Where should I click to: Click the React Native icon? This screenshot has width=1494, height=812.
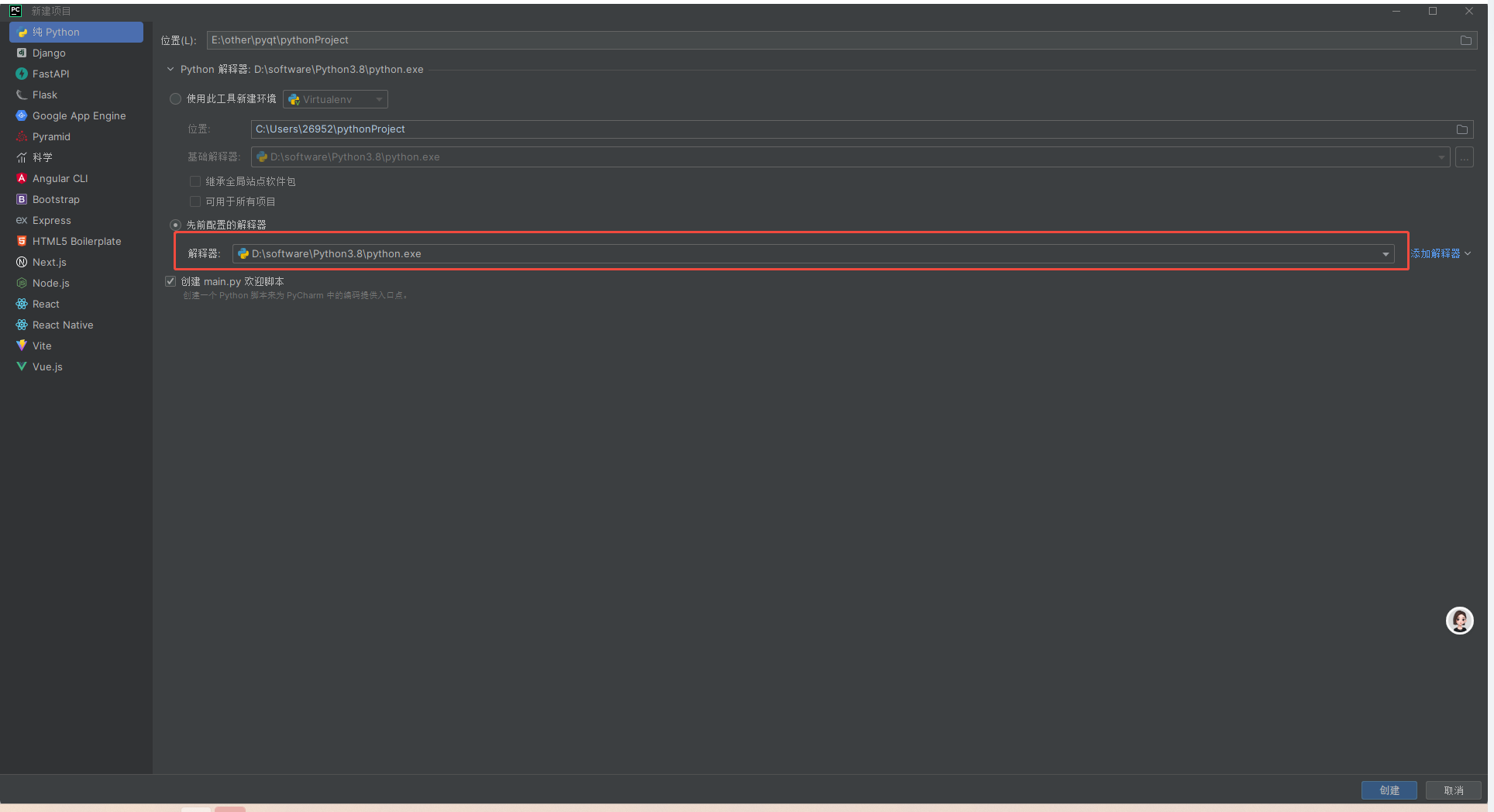point(22,325)
